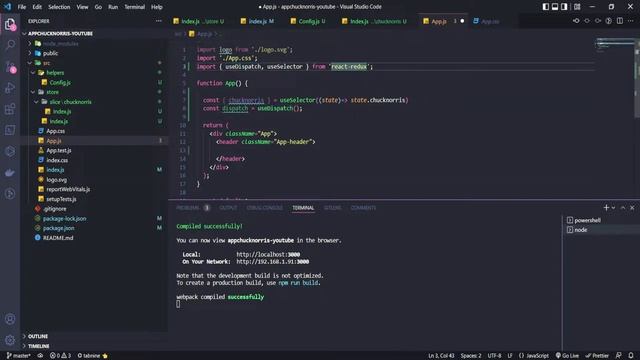This screenshot has width=640, height=360.
Task: Open the Accounts icon in activity bar
Action: tap(10, 319)
